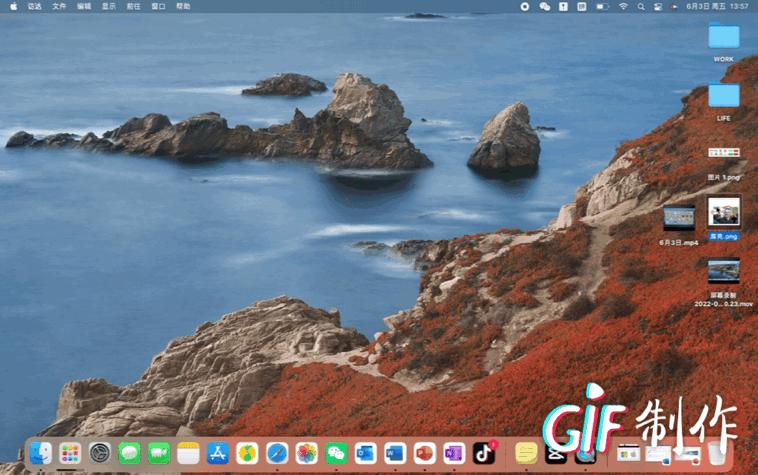Open the 显示 menu
The height and width of the screenshot is (475, 758).
coord(109,6)
